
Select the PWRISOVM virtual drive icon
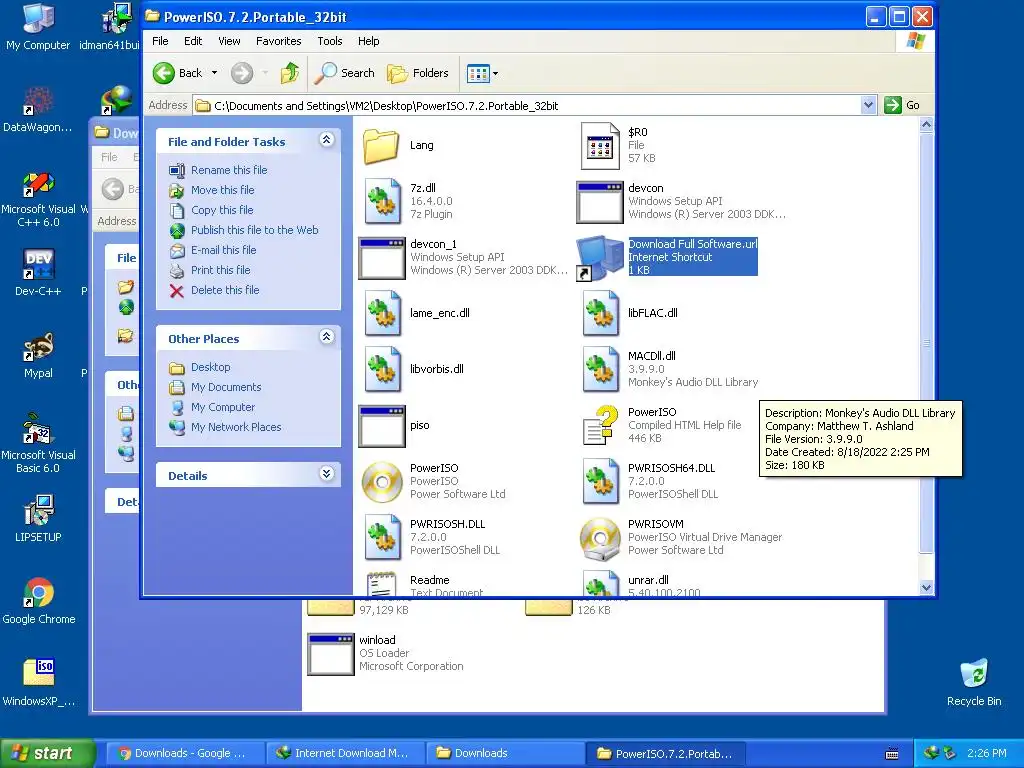tap(600, 539)
